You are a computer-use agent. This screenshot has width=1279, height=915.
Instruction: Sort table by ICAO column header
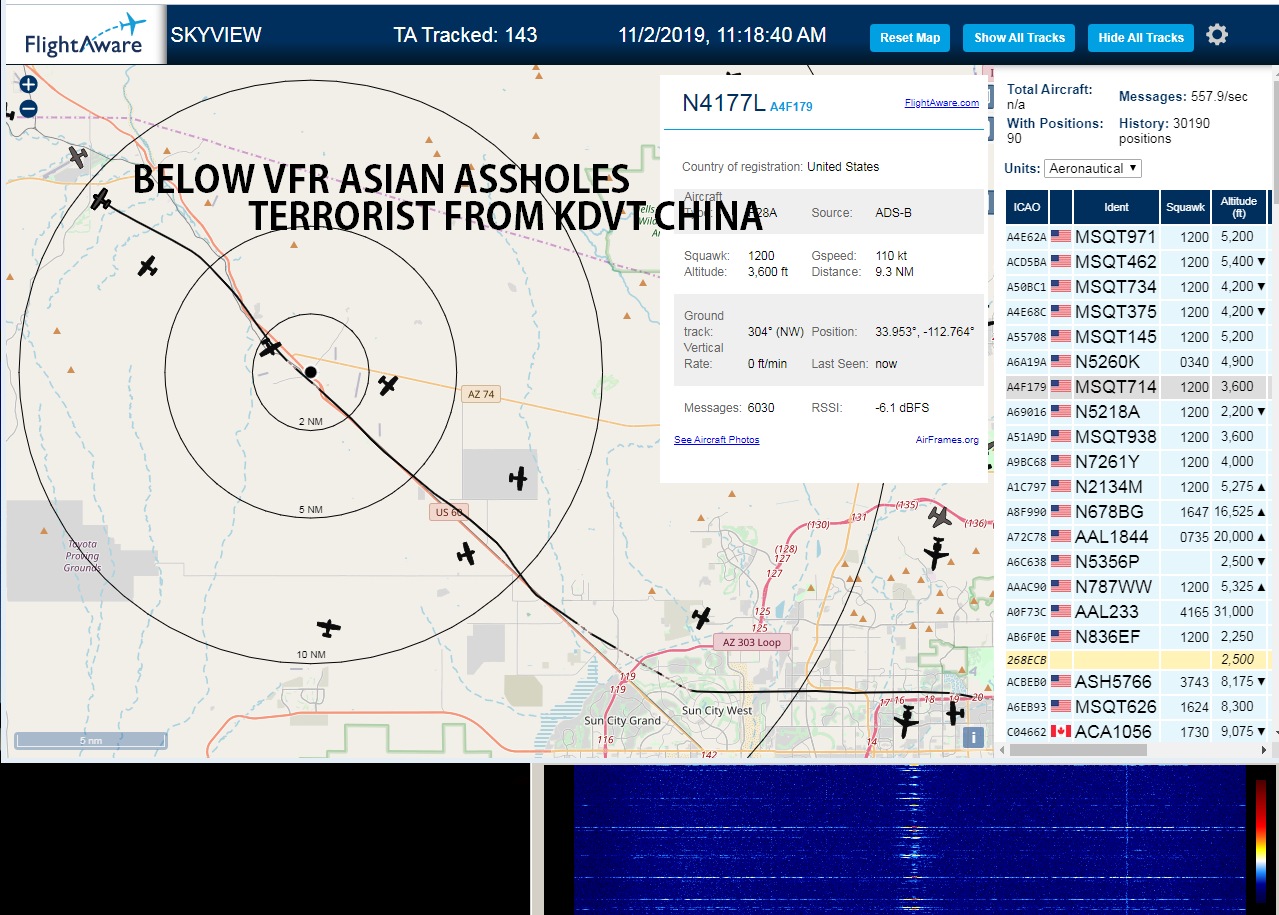(x=1026, y=207)
